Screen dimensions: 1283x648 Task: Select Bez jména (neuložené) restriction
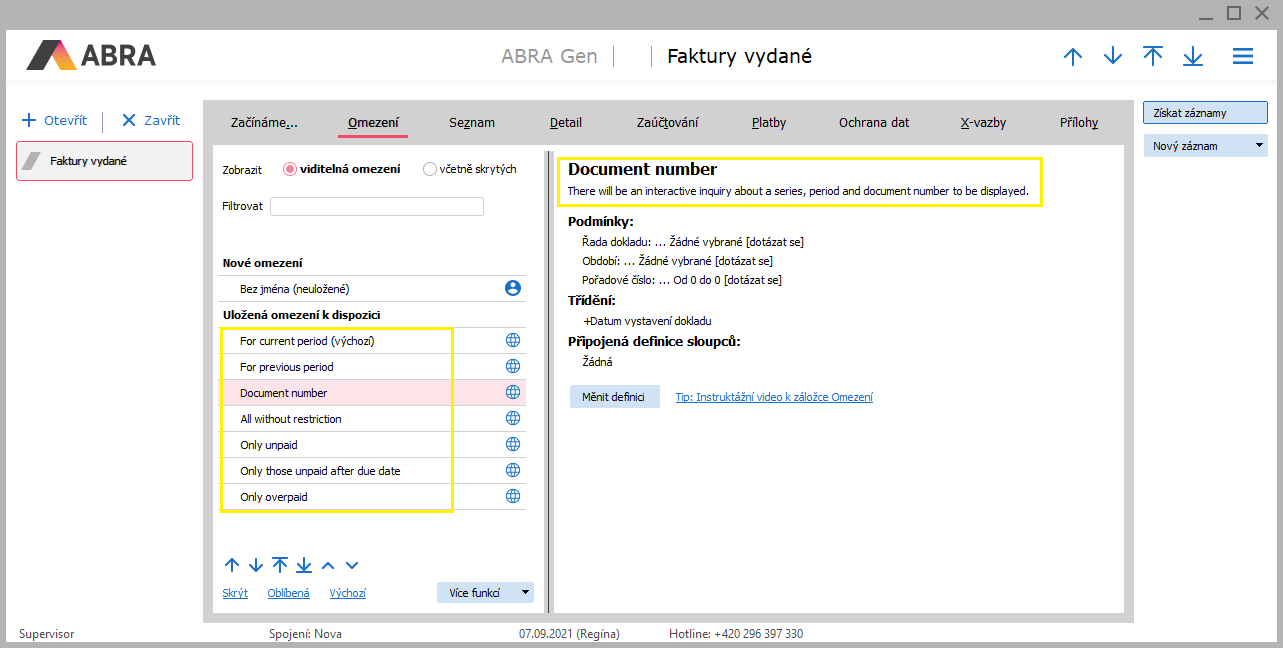(x=372, y=288)
